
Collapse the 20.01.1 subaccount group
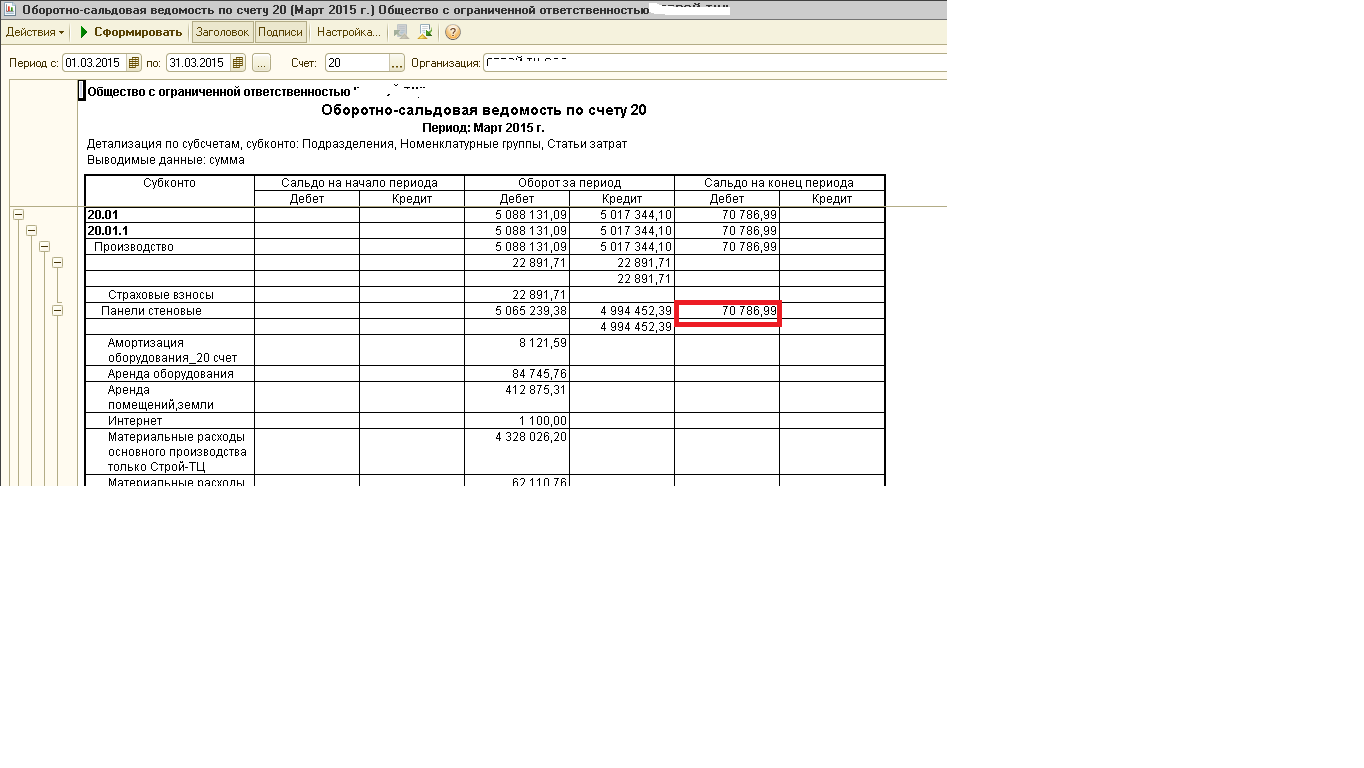pyautogui.click(x=31, y=230)
